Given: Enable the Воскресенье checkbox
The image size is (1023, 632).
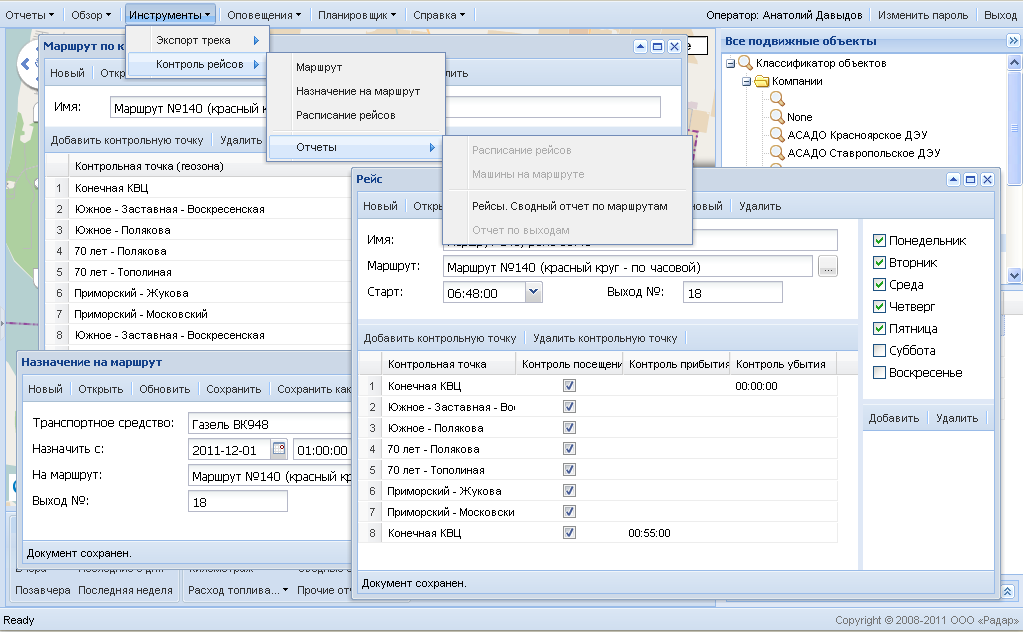Looking at the screenshot, I should [x=879, y=373].
